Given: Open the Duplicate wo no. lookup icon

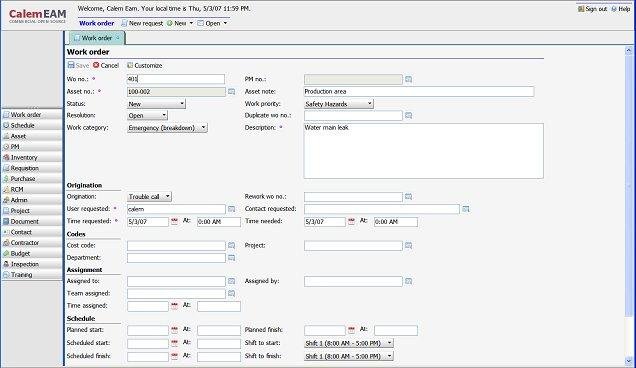Looking at the screenshot, I should pyautogui.click(x=408, y=116).
